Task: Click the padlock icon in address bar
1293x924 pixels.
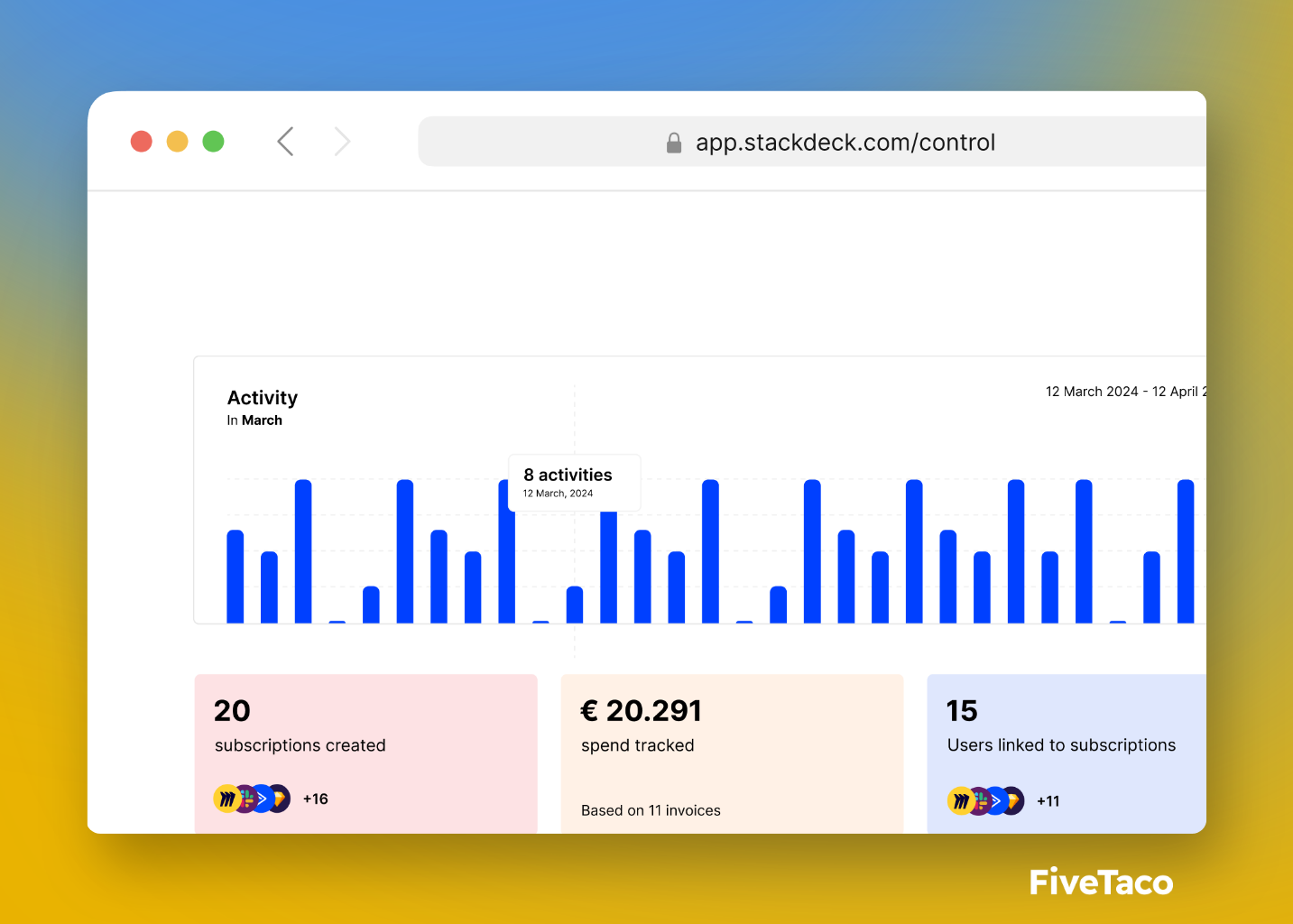Action: tap(674, 143)
